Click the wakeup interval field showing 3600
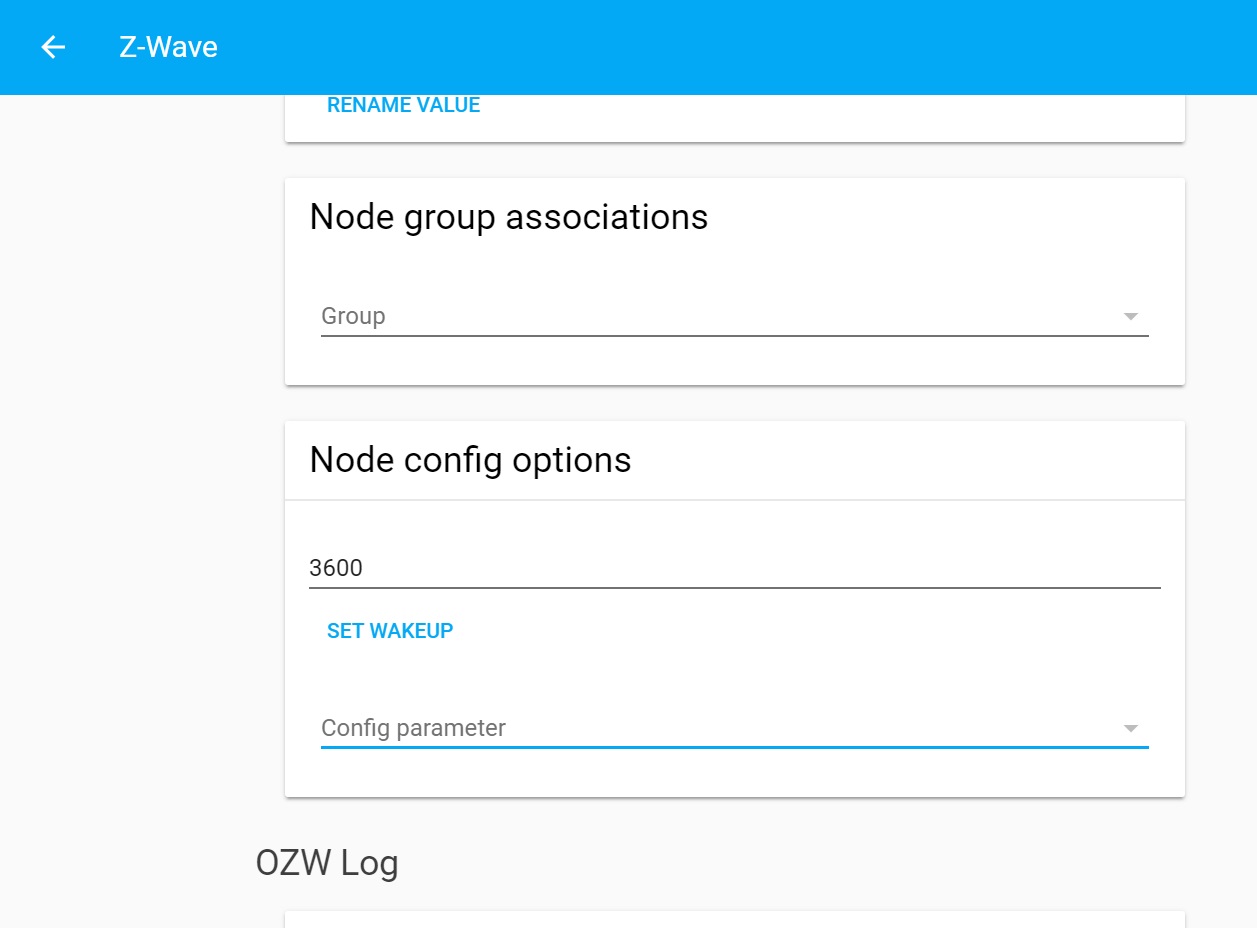 click(700, 567)
